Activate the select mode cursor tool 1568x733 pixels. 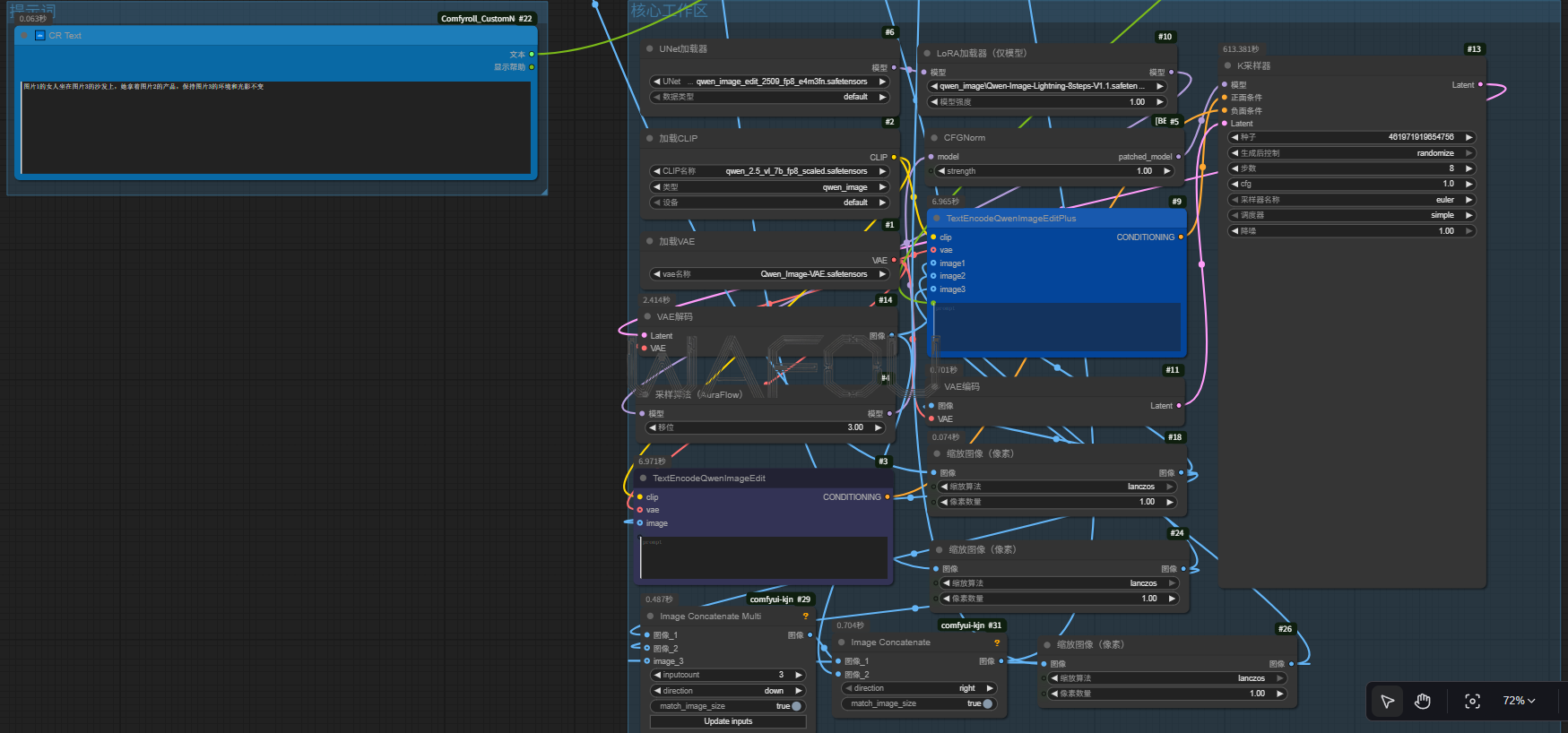[x=1387, y=701]
